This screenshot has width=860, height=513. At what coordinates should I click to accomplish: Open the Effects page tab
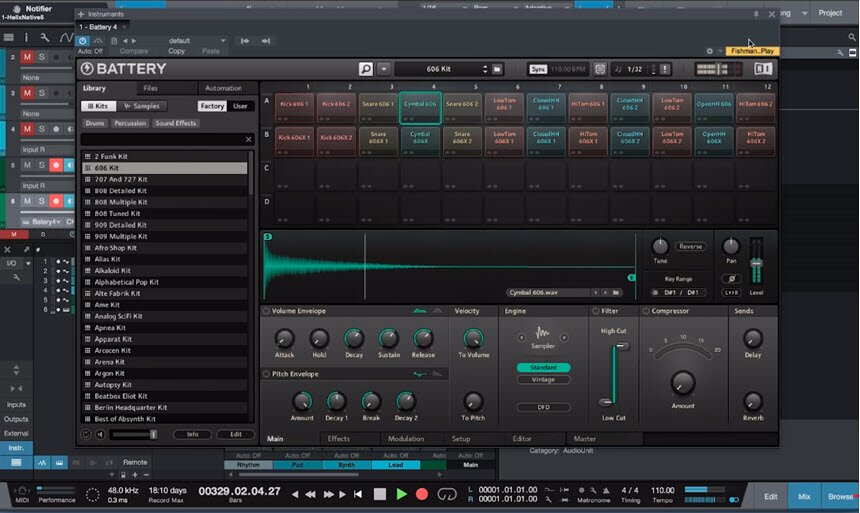click(x=338, y=439)
